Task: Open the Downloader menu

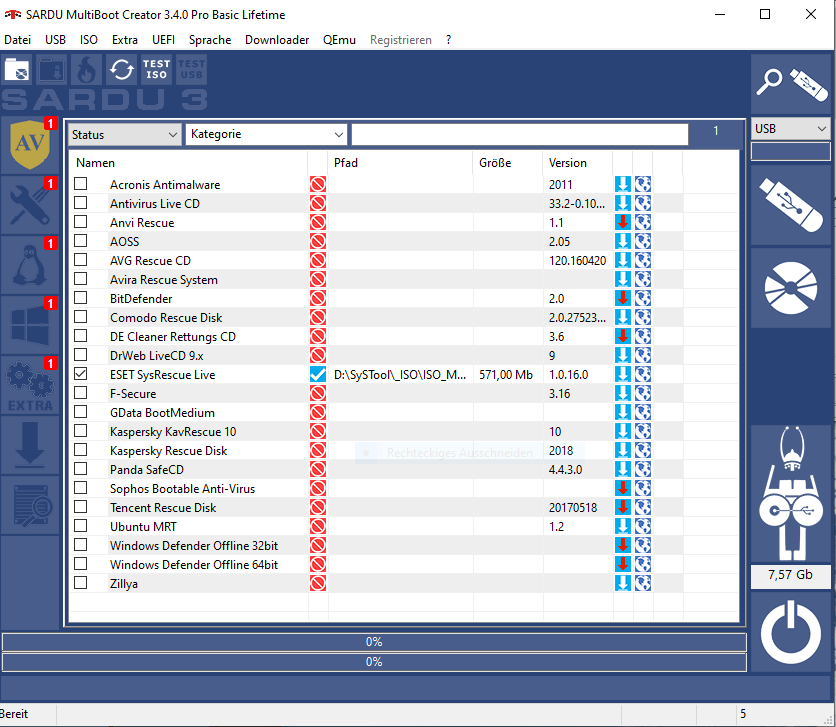Action: coord(277,40)
